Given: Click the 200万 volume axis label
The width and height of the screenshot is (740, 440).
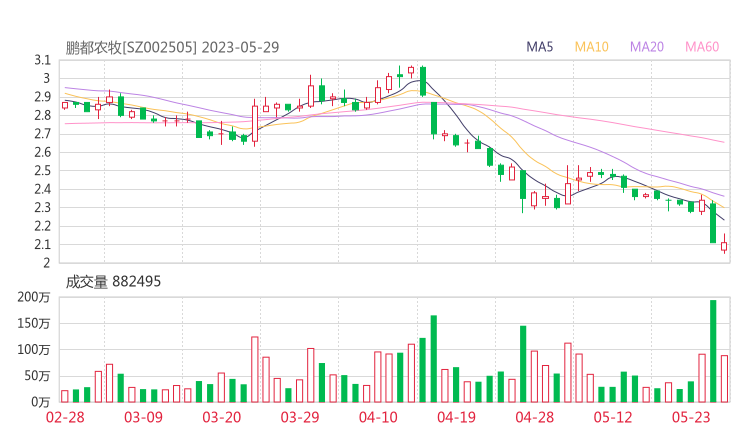Looking at the screenshot, I should click(34, 297).
